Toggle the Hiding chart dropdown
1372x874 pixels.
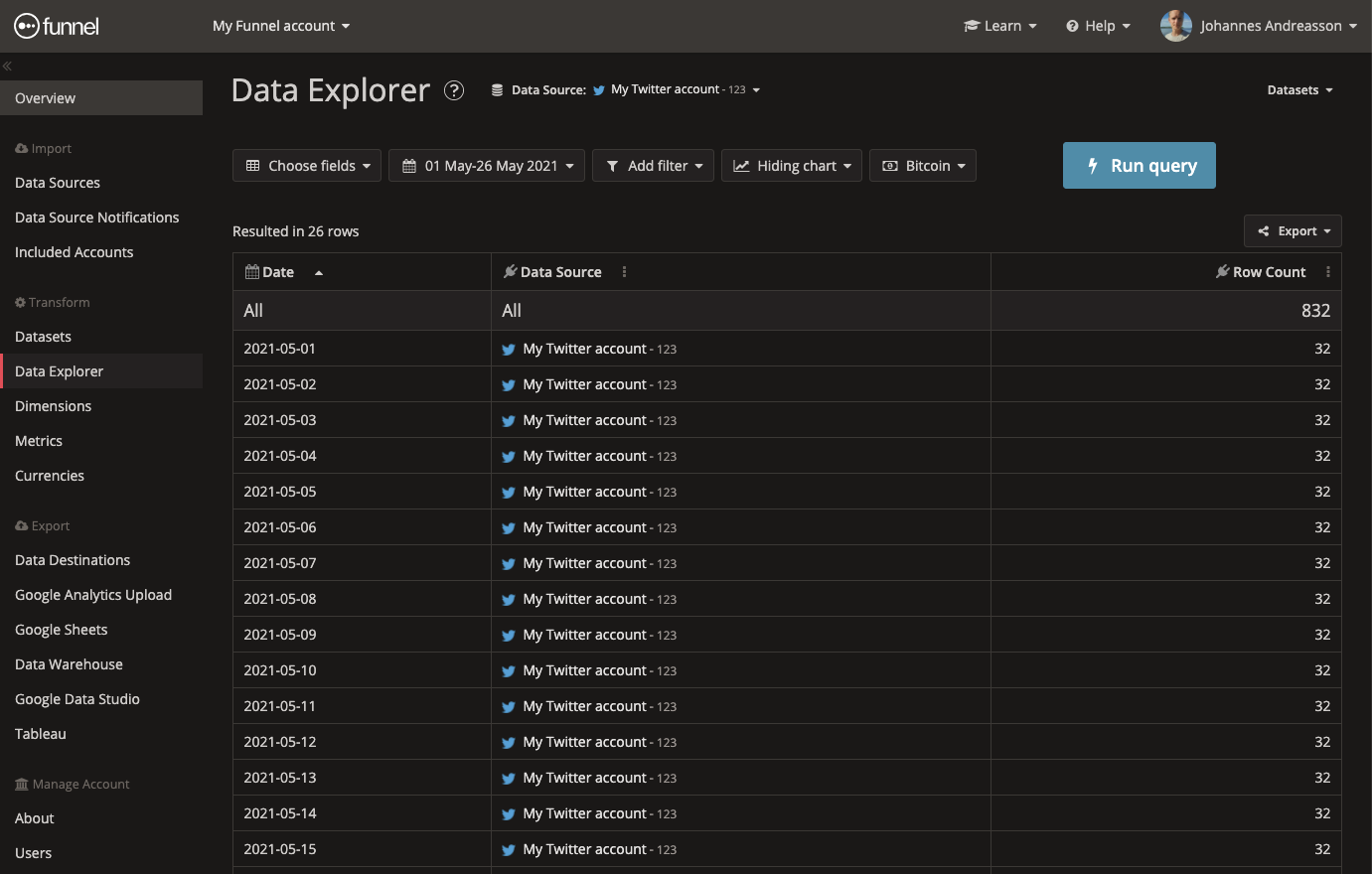click(x=792, y=166)
